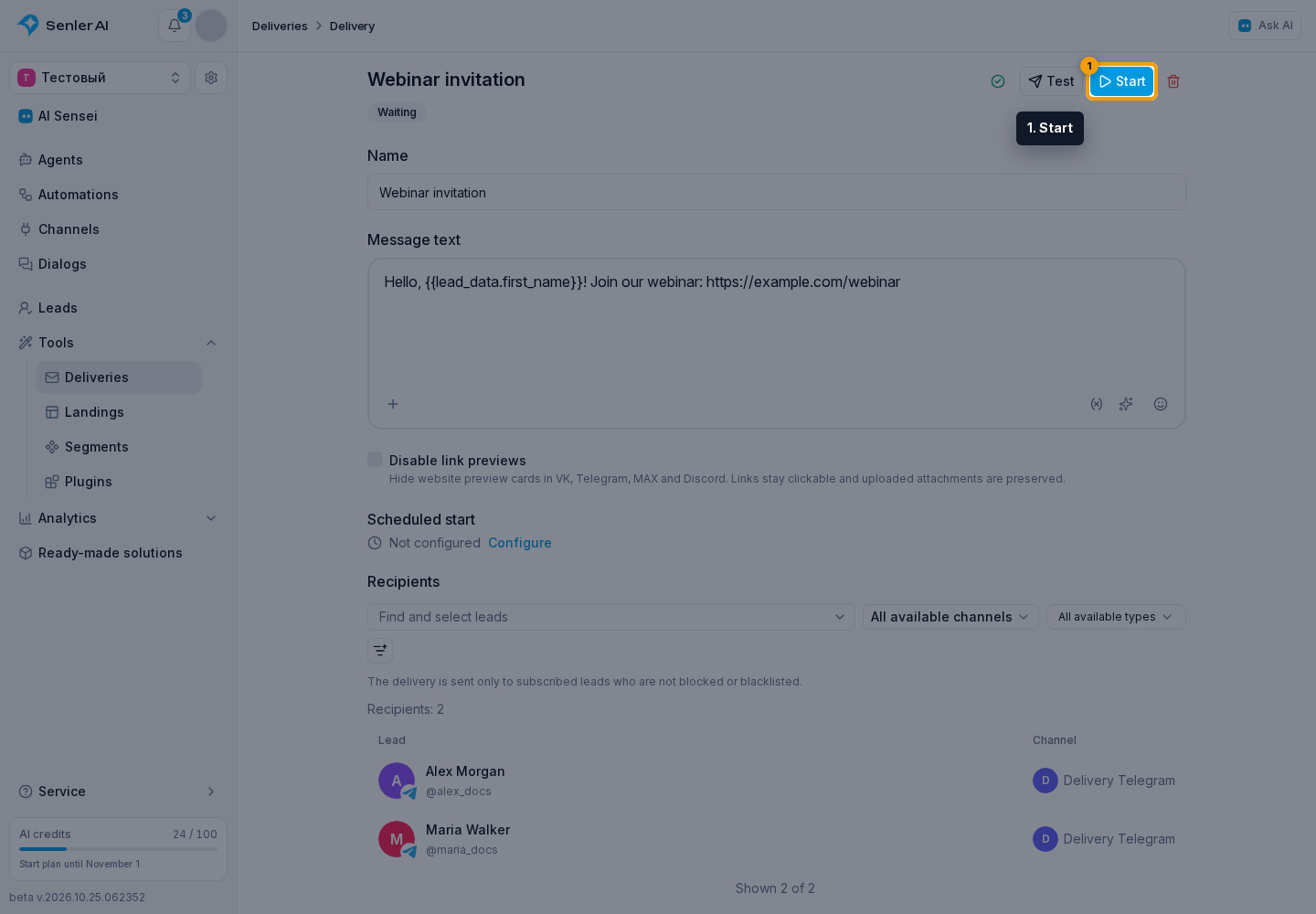
Task: Click the green saved status checkmark icon
Action: (998, 81)
